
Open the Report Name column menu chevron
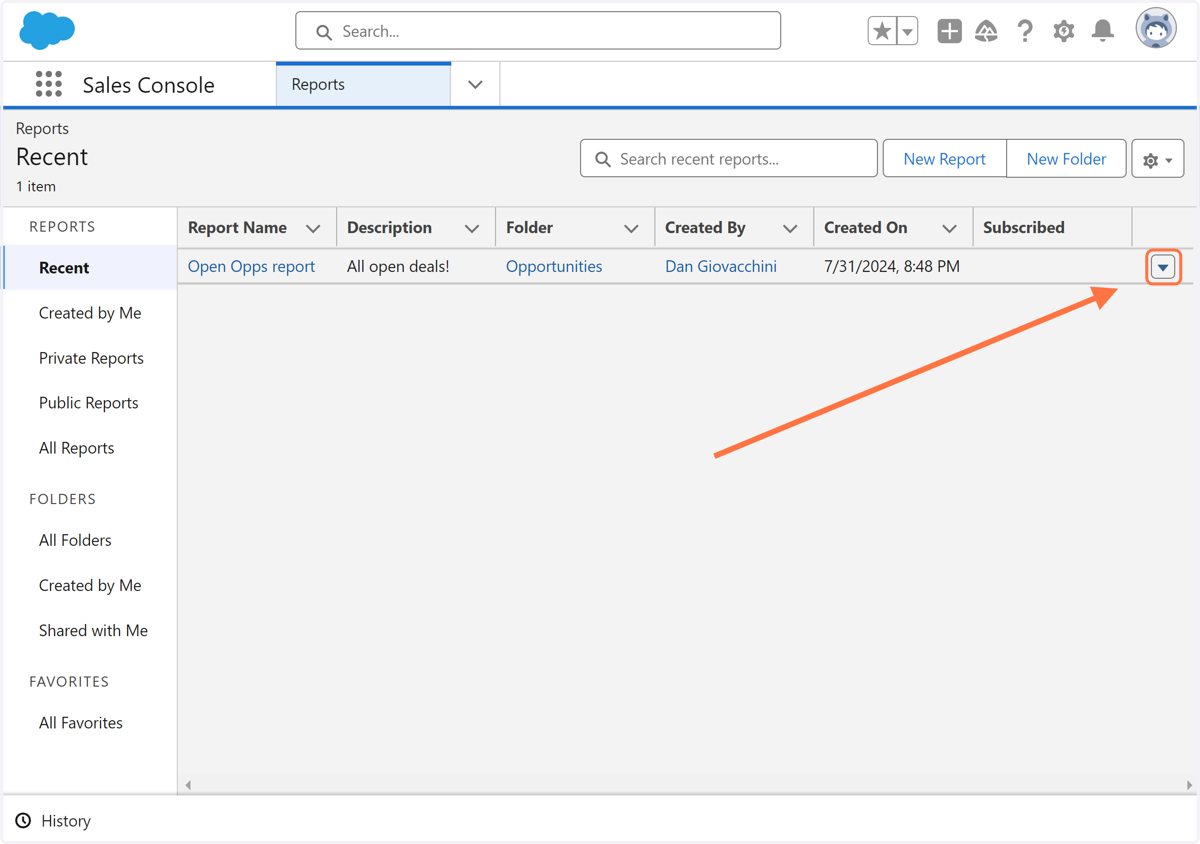pos(313,229)
